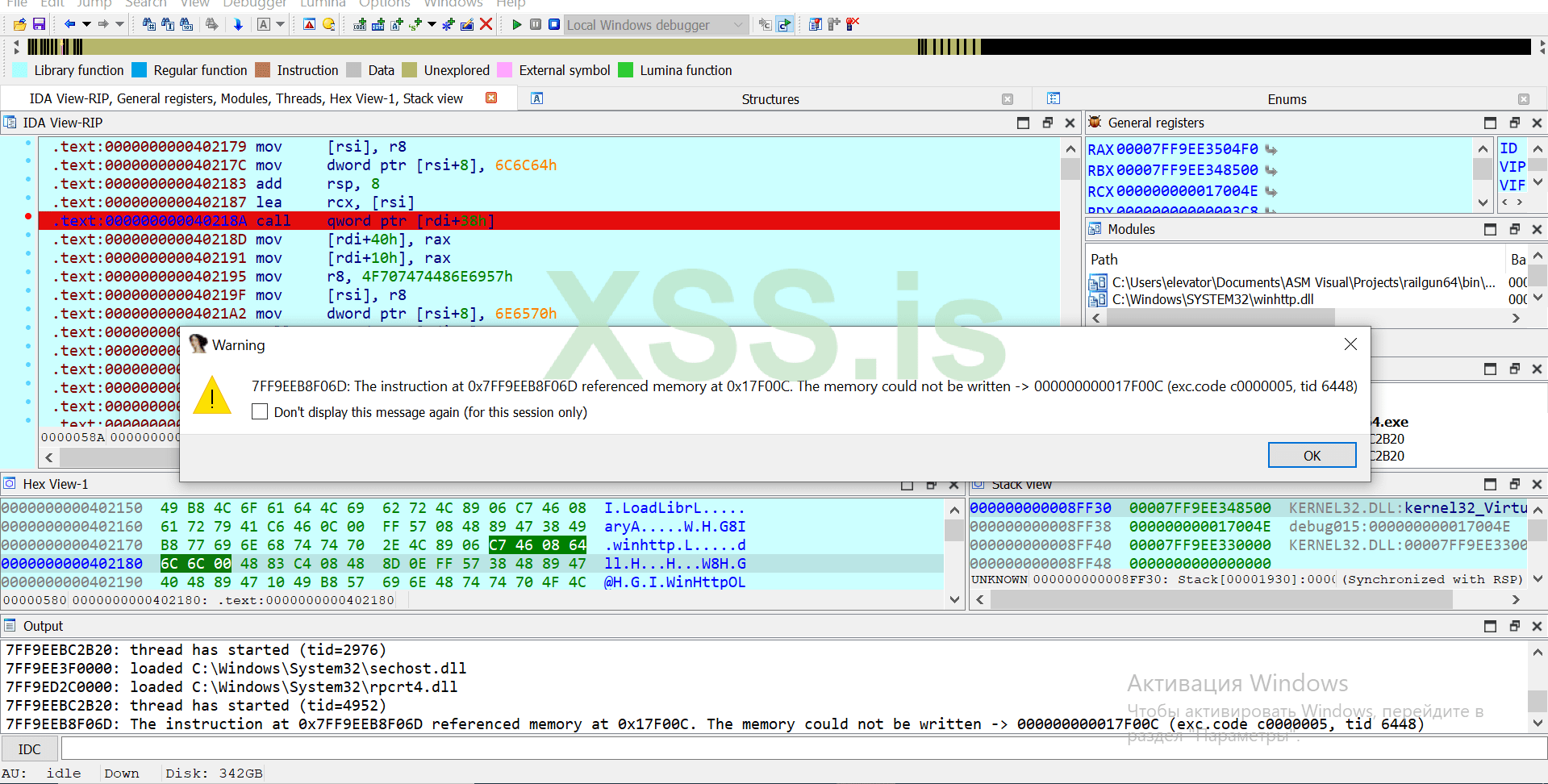The width and height of the screenshot is (1548, 784).
Task: Open the dropdown beside the boxed A icon
Action: (281, 25)
